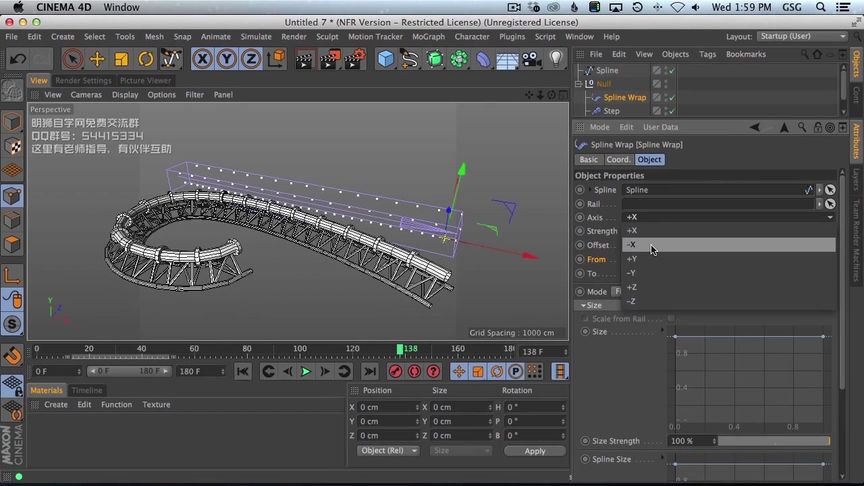The image size is (864, 486).
Task: Add a Cube primitive object
Action: 385,59
